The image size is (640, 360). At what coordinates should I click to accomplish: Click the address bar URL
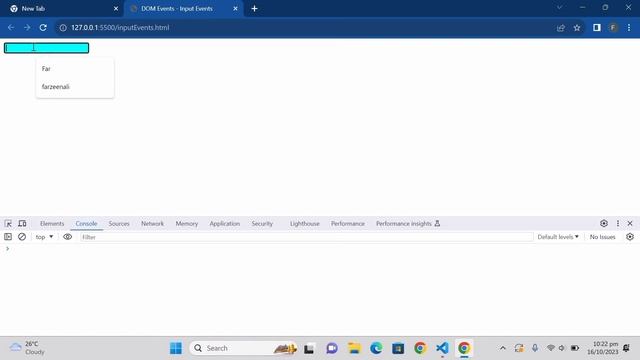point(120,27)
